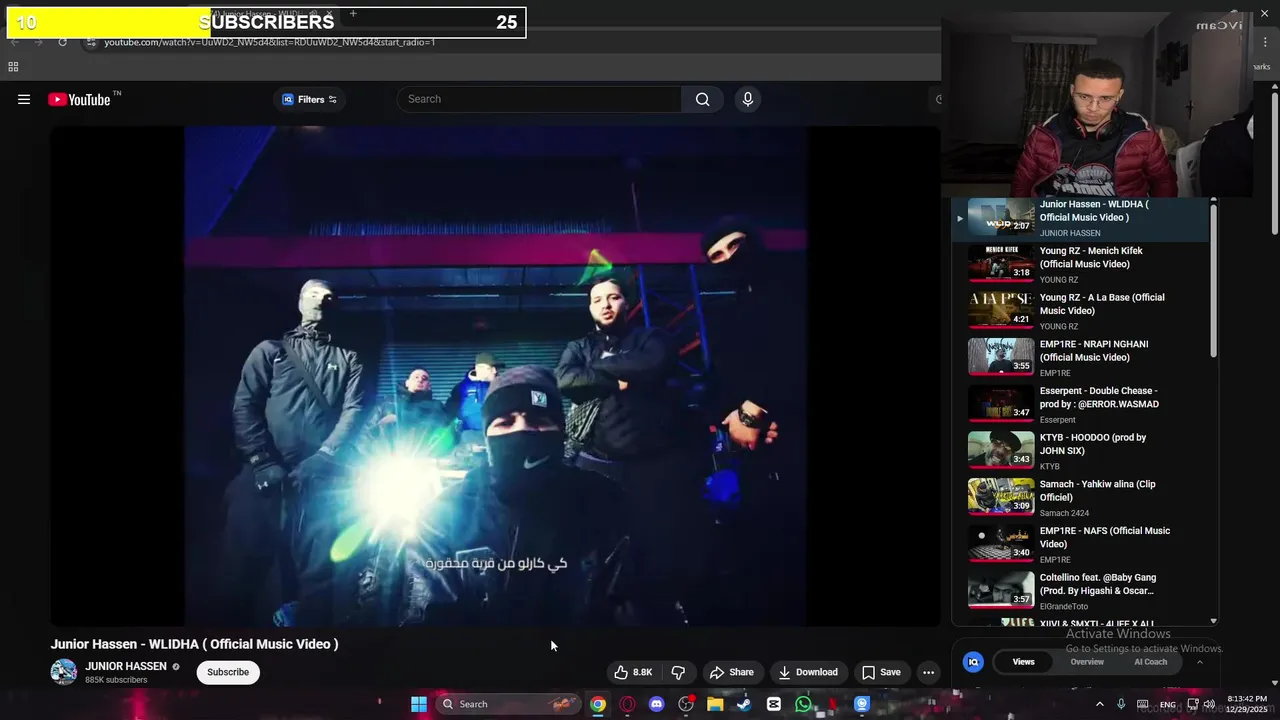Download the video
This screenshot has width=1280, height=720.
[808, 672]
